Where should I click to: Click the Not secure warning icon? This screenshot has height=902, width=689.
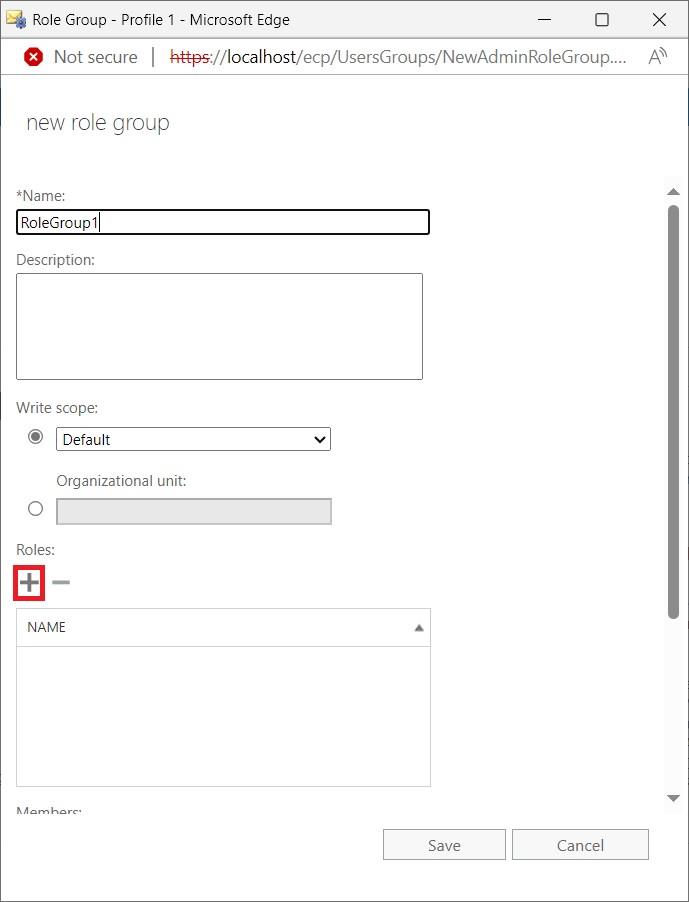(x=33, y=57)
